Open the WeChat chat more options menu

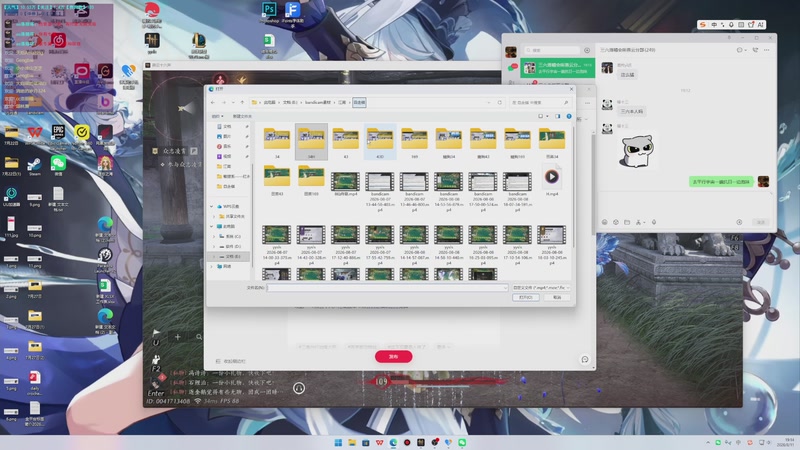click(x=766, y=50)
